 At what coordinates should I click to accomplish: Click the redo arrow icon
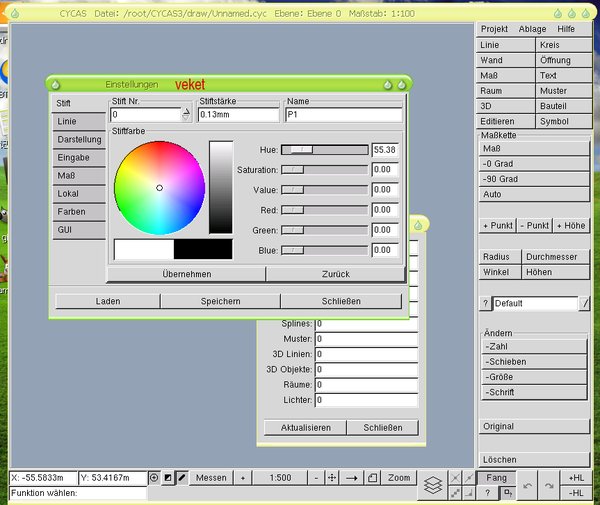[549, 485]
